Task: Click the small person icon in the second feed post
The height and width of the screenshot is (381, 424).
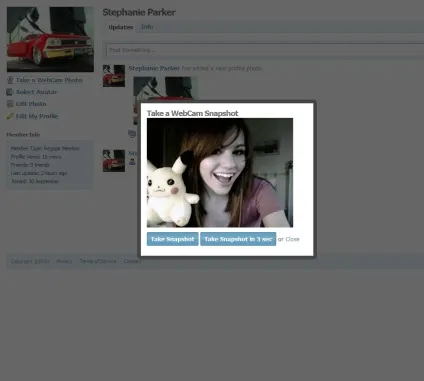Action: coord(132,162)
